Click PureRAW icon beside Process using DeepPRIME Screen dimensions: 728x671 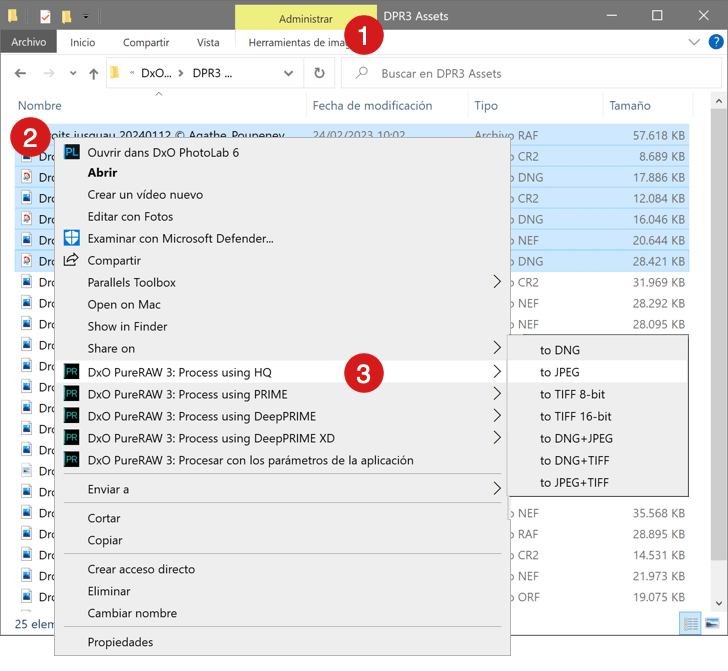(x=72, y=416)
